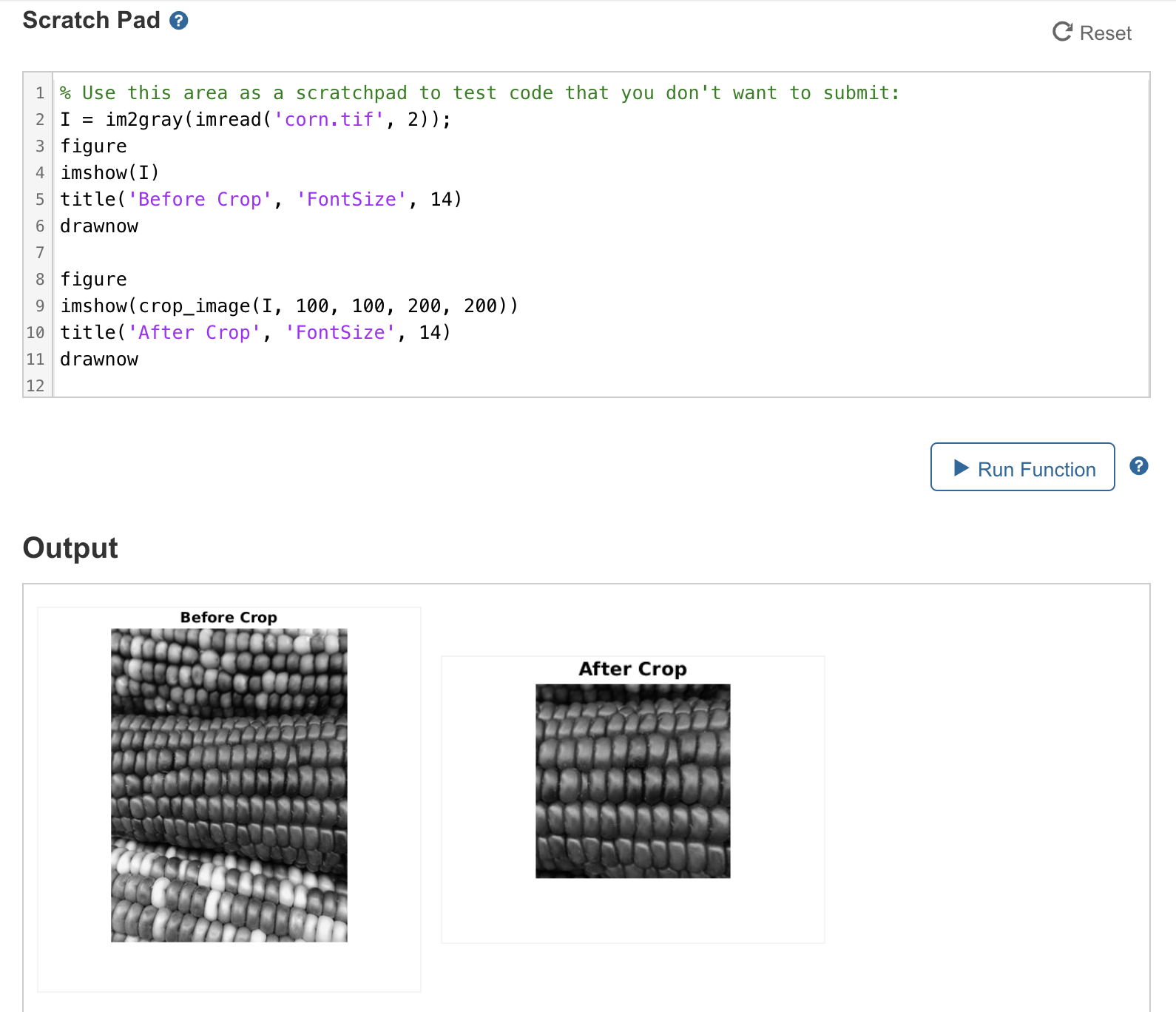
Task: Click the drawnow command on line 11
Action: click(x=99, y=360)
